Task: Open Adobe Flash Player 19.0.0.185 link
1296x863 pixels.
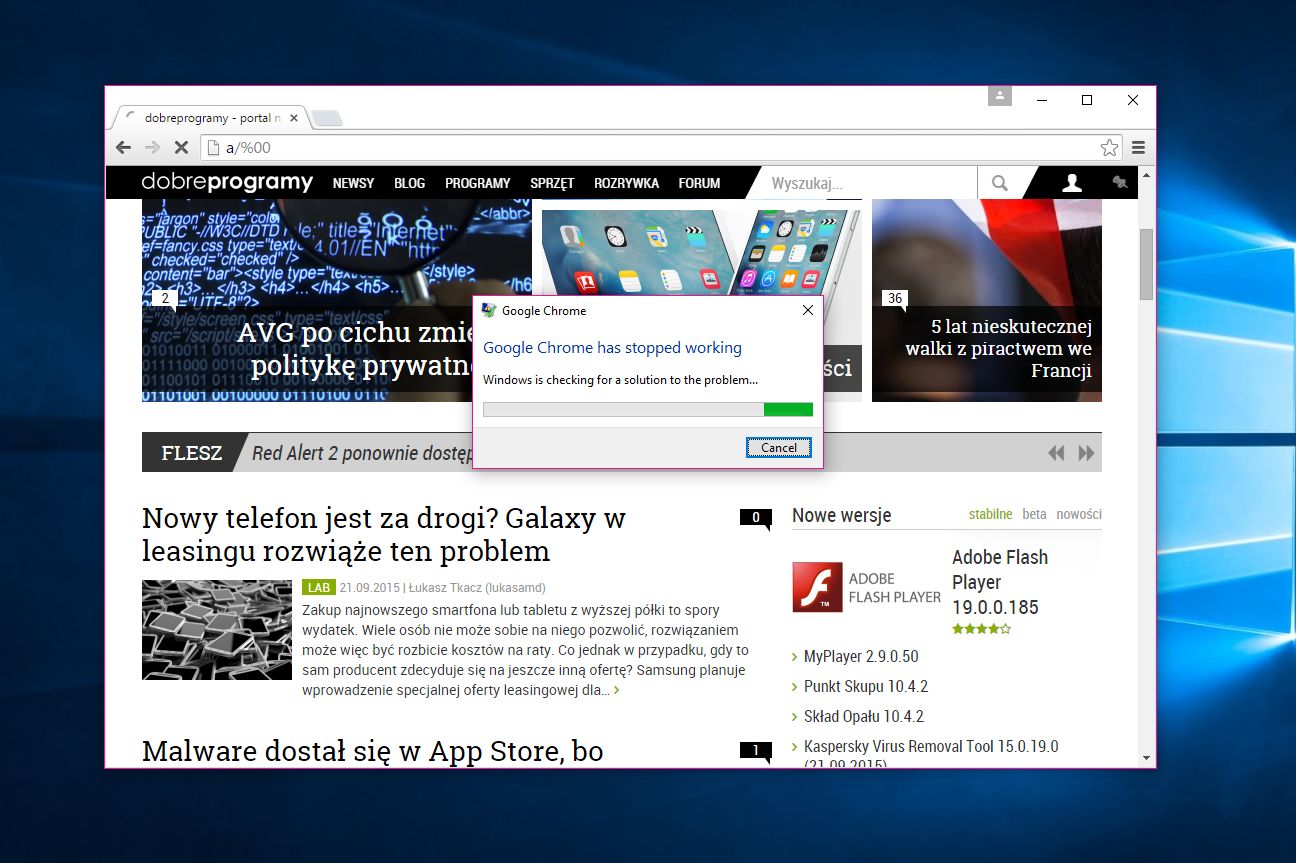Action: coord(1000,582)
